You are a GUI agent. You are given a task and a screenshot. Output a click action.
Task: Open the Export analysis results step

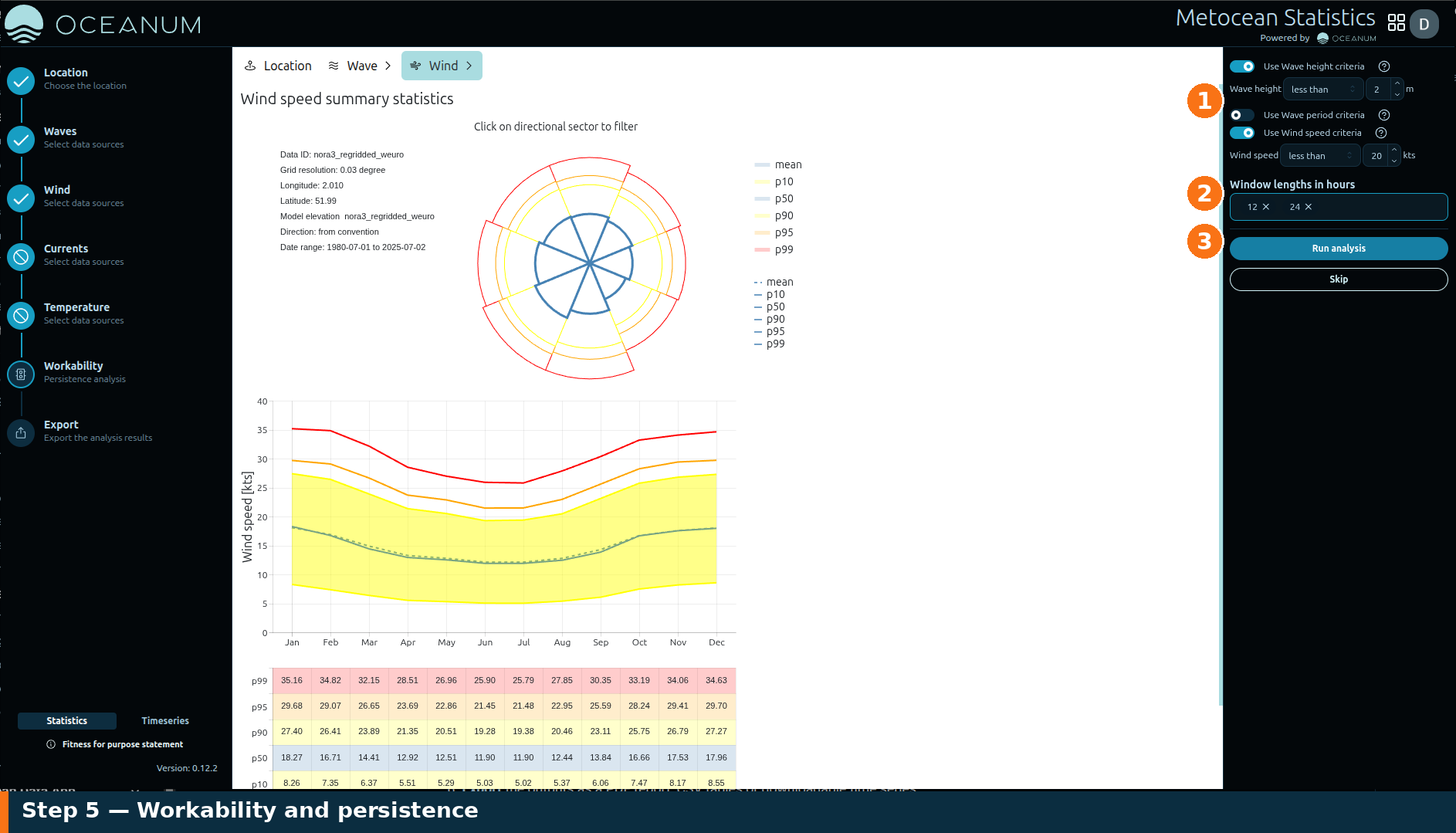[98, 431]
